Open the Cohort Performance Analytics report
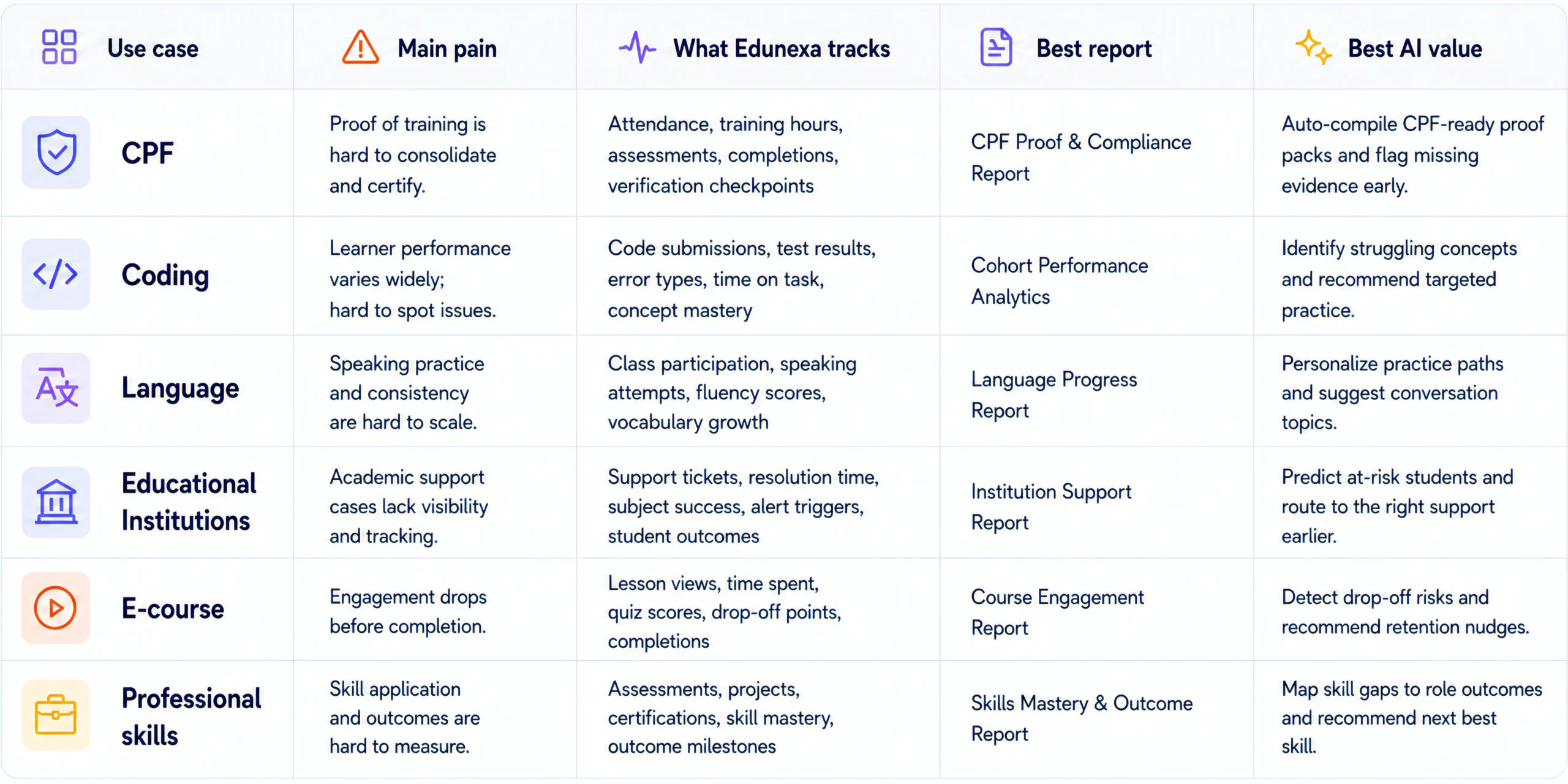Viewport: 1568px width, 784px height. click(x=1060, y=281)
